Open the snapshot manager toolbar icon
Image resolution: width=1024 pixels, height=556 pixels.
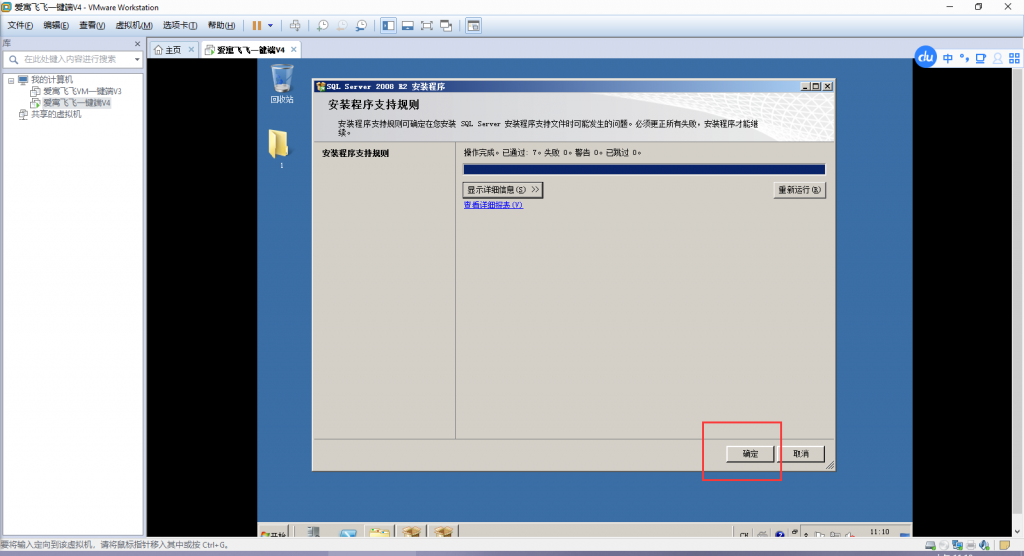pyautogui.click(x=361, y=25)
